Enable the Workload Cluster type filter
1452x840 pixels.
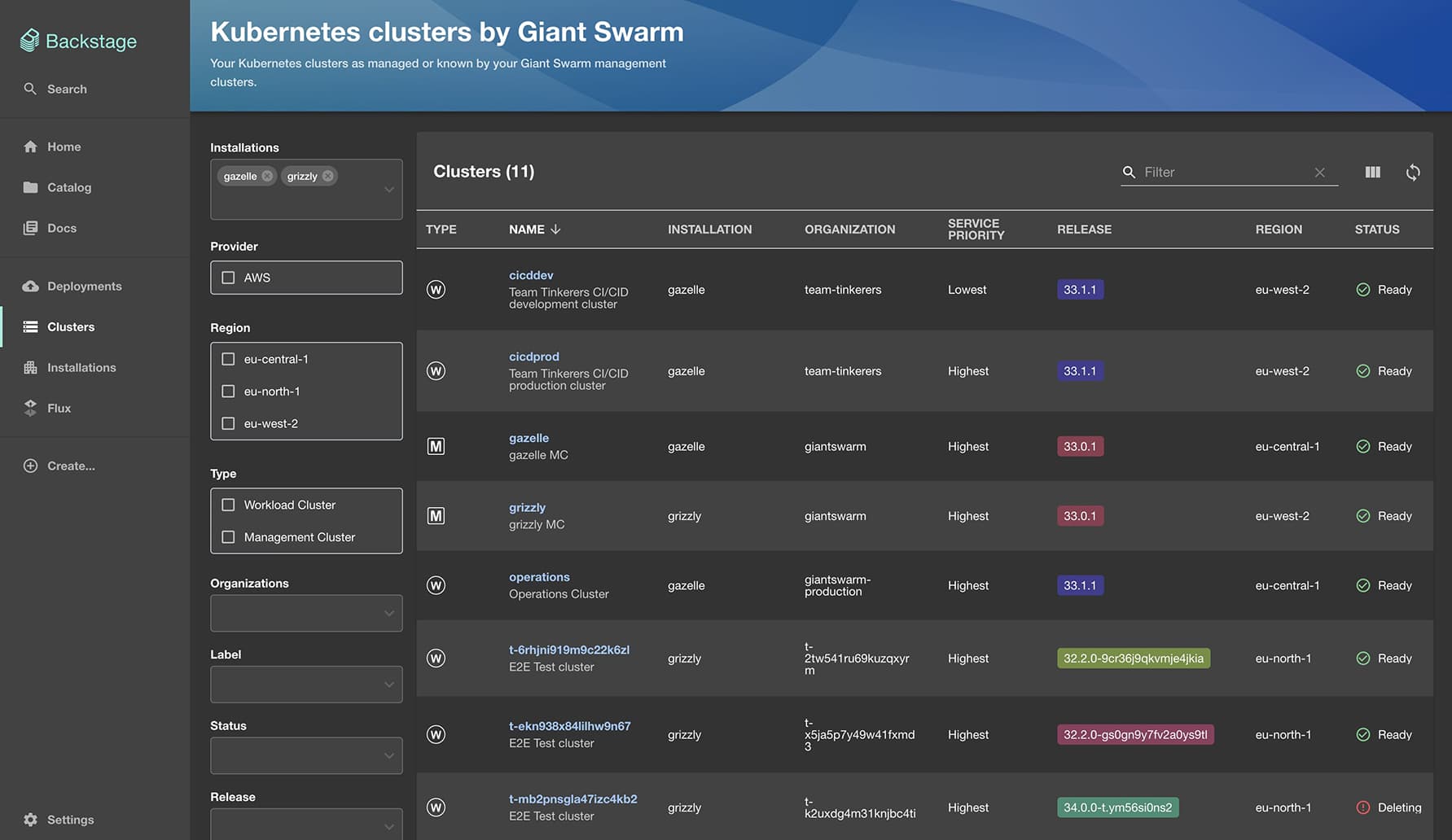228,504
